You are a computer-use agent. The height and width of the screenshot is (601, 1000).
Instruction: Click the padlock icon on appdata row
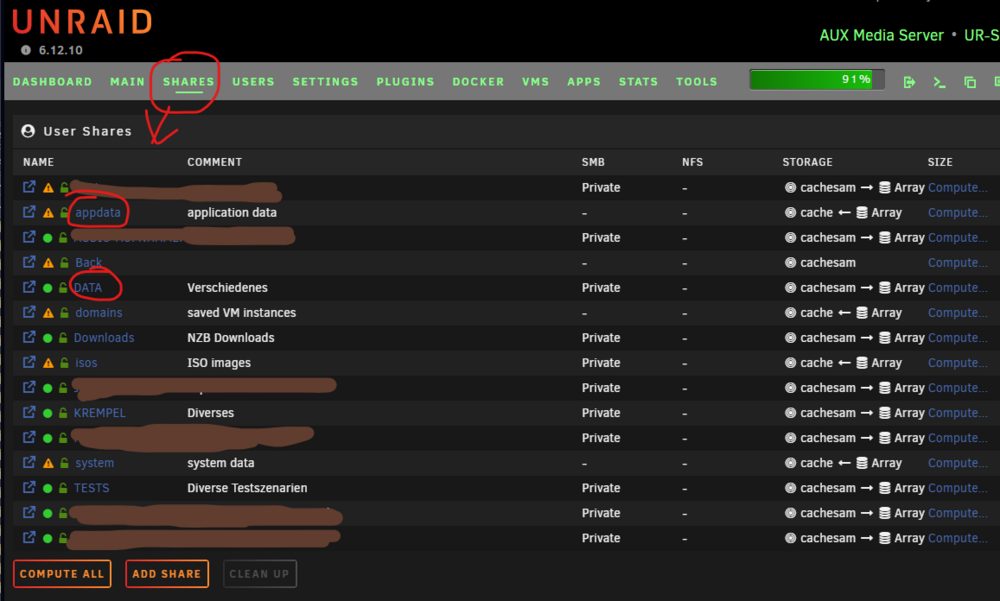[x=64, y=212]
